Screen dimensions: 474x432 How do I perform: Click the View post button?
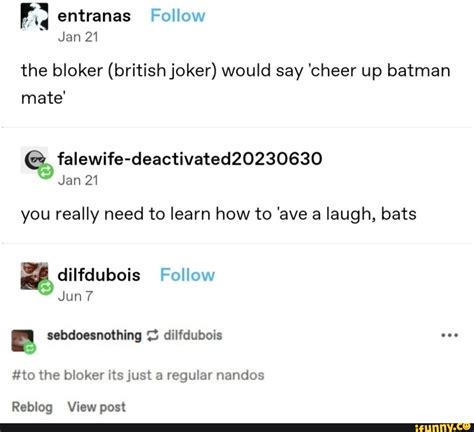point(97,407)
